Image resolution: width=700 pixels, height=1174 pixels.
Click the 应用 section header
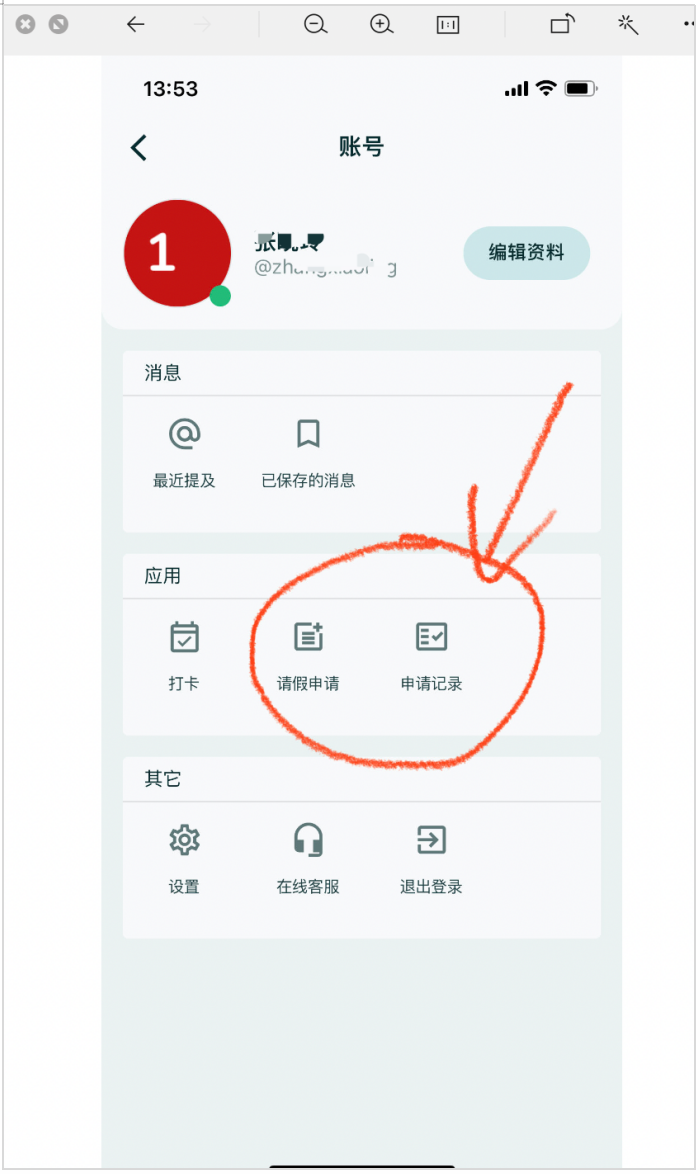point(162,576)
